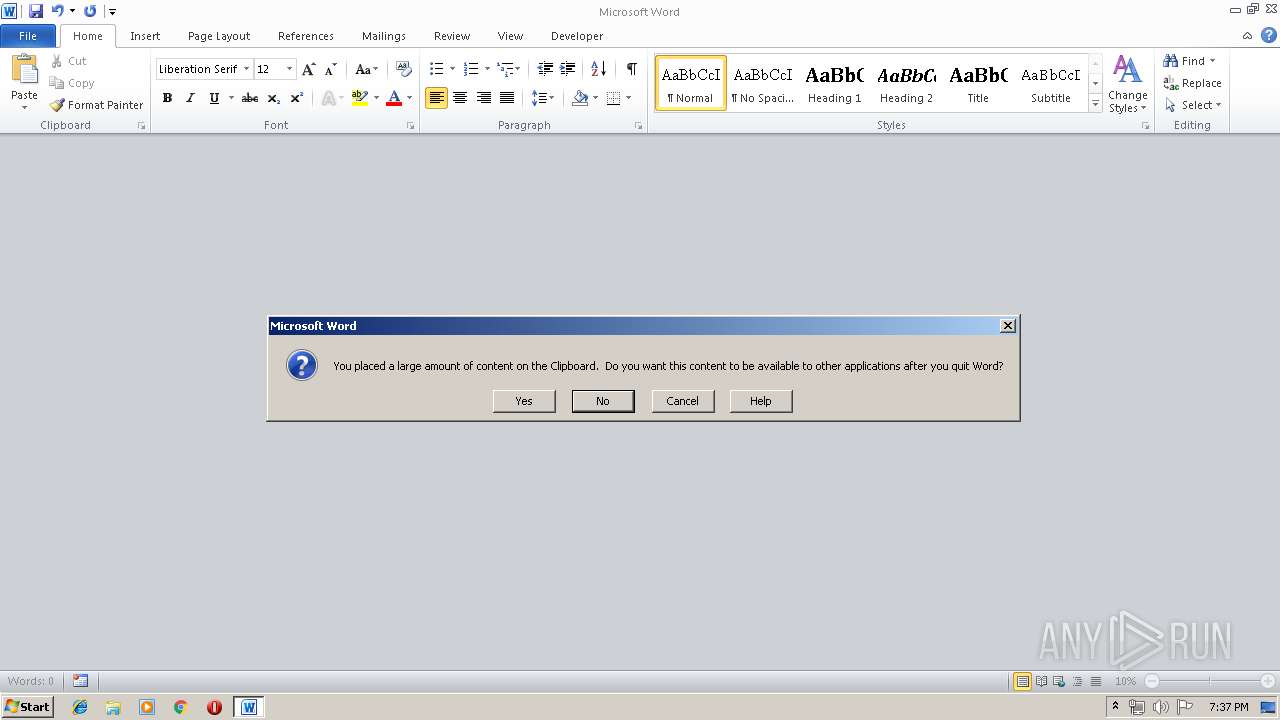The height and width of the screenshot is (720, 1280).
Task: Toggle Show/Hide paragraph marks
Action: (631, 69)
